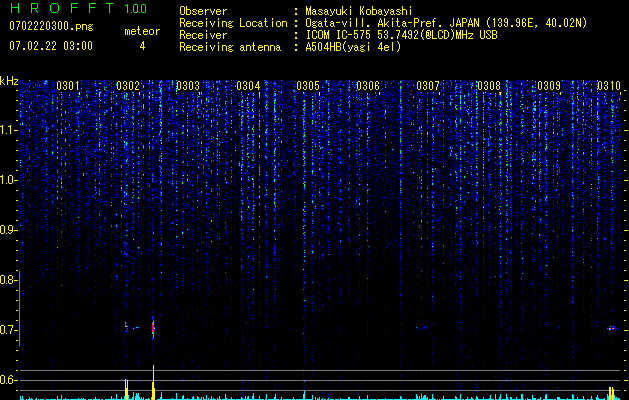This screenshot has height=400, width=629.
Task: Click the 0.6 kHz axis tick label
Action: click(x=8, y=380)
